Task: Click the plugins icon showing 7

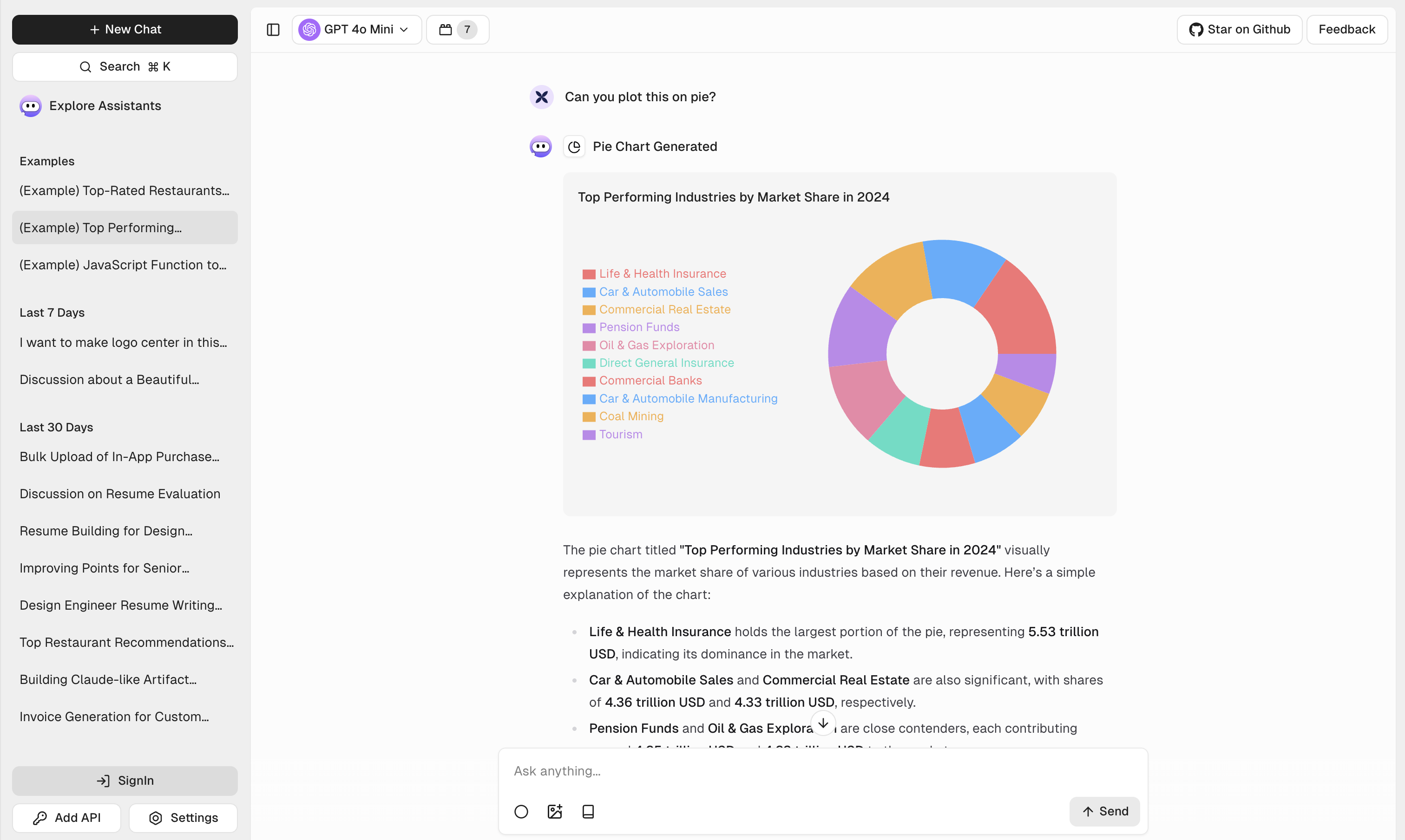Action: tap(458, 29)
